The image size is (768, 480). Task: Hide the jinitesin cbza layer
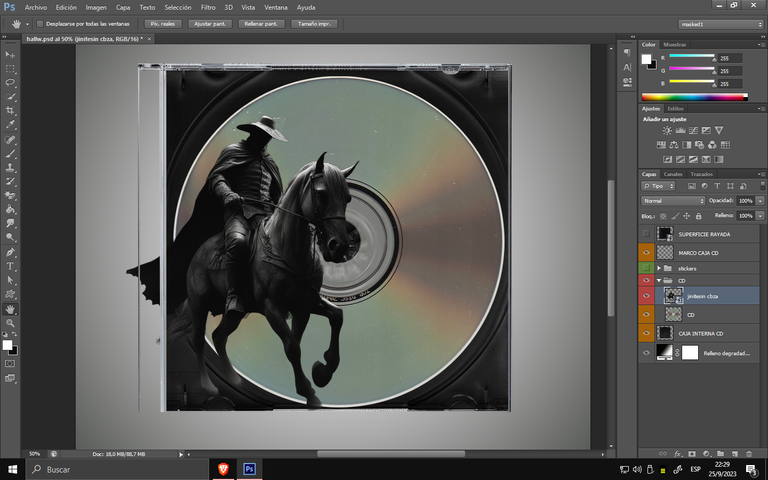646,296
